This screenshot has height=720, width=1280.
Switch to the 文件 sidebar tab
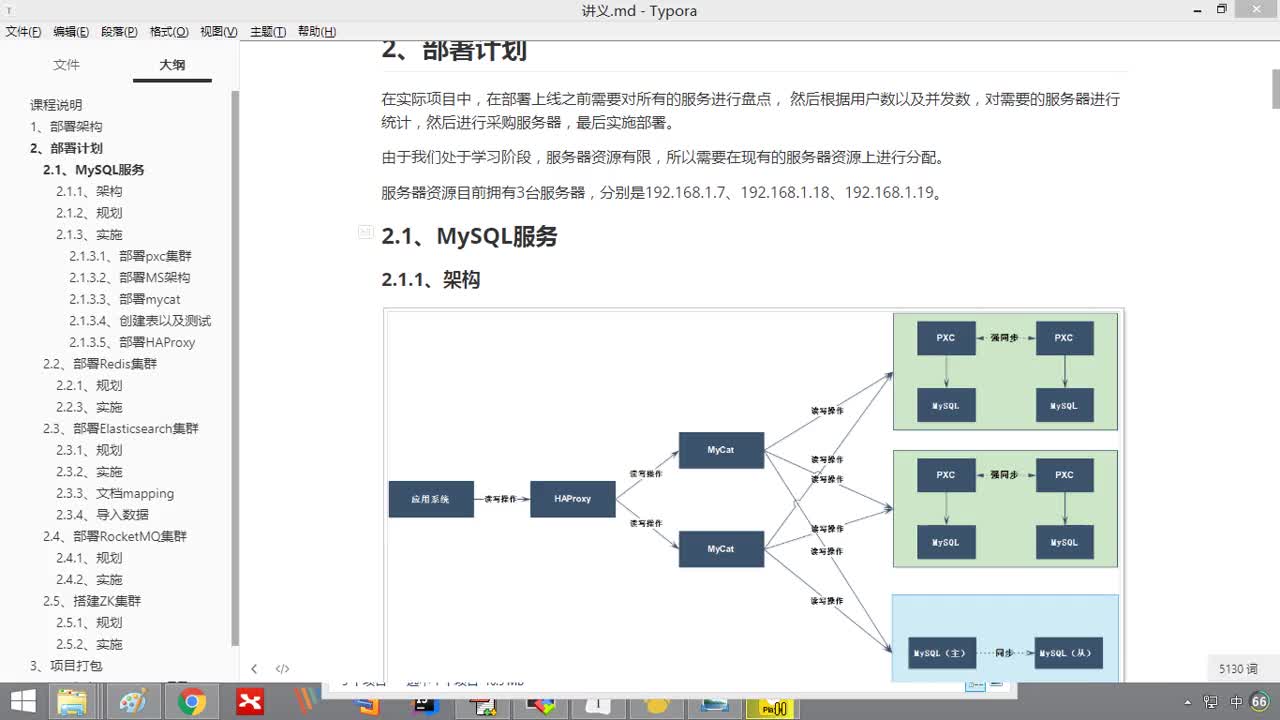66,65
